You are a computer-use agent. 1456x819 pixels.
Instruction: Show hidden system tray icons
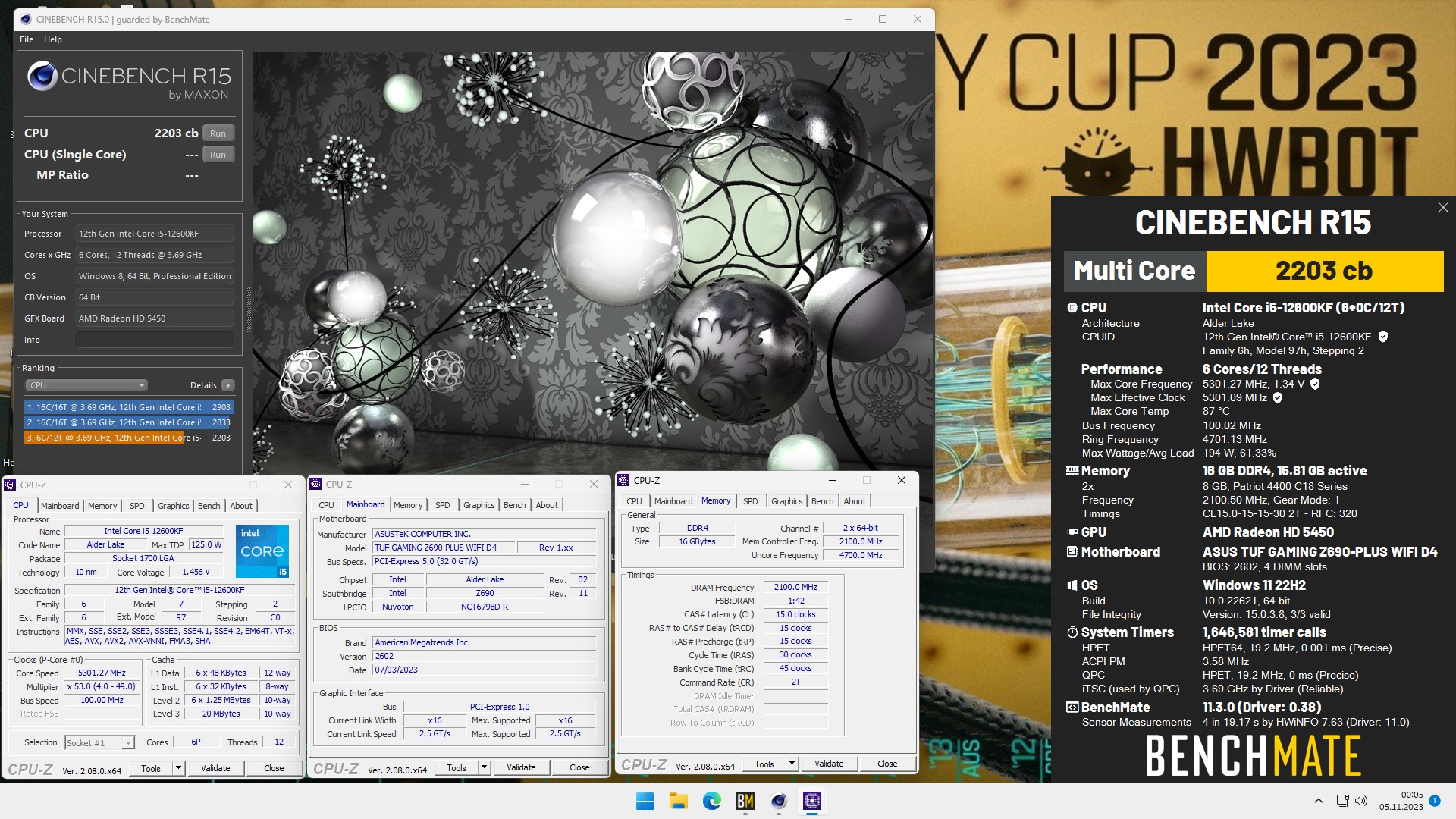tap(1318, 801)
